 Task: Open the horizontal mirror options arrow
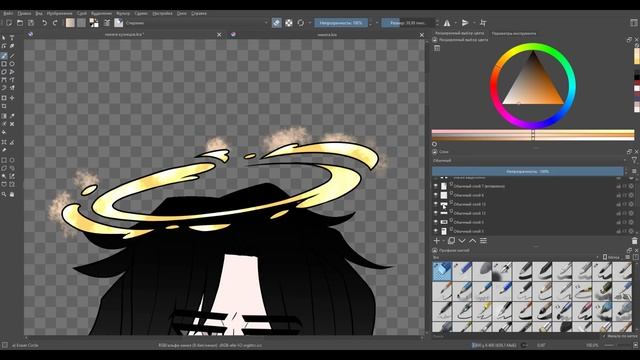[x=456, y=23]
